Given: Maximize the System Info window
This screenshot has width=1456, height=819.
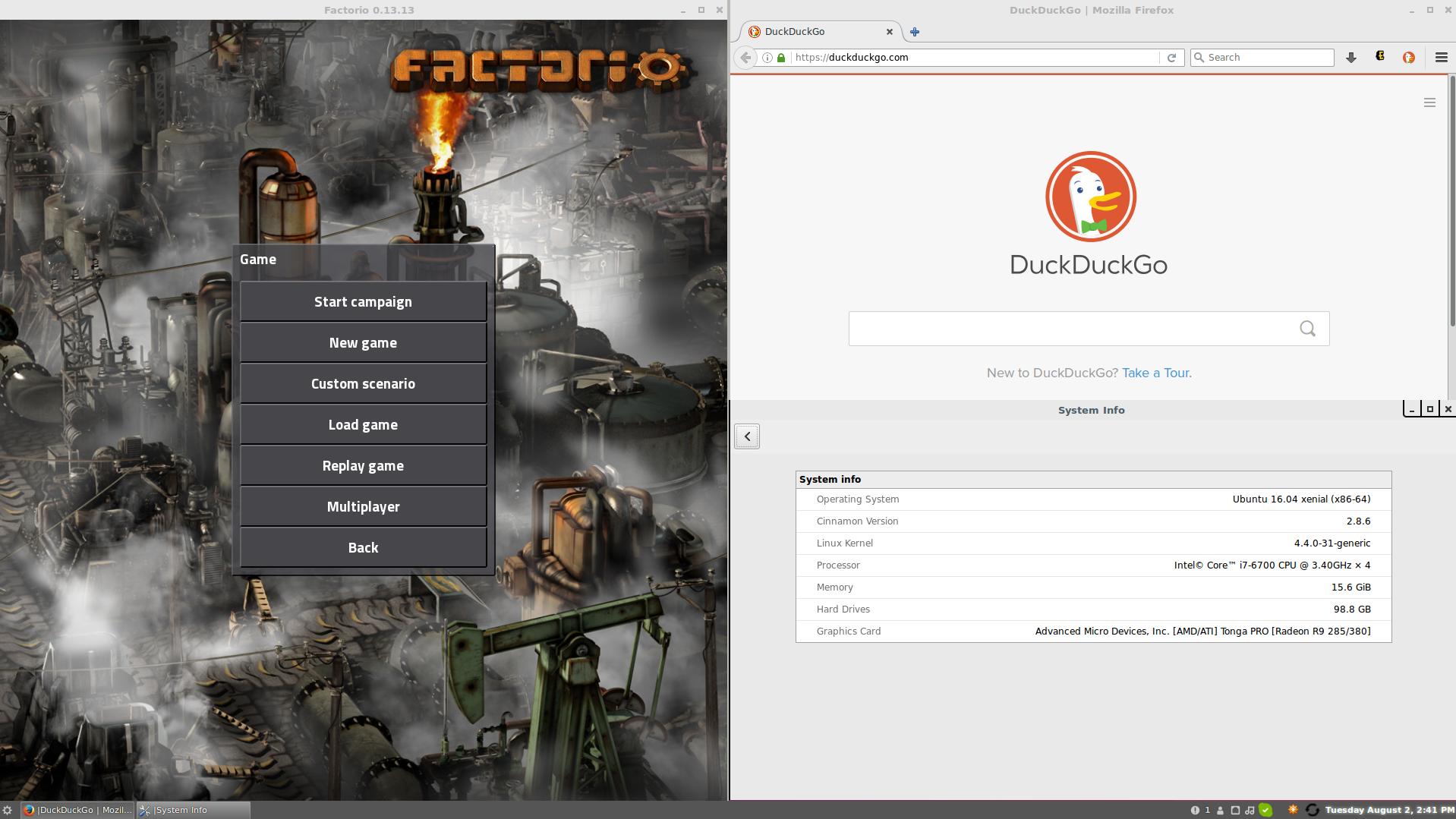Looking at the screenshot, I should click(1430, 409).
